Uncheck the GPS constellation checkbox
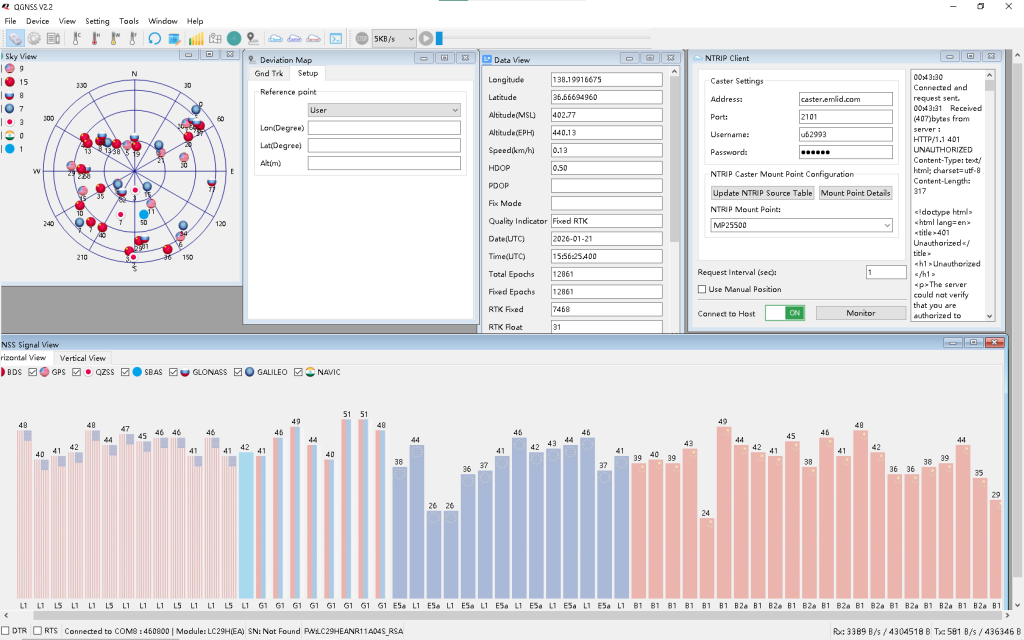Image resolution: width=1024 pixels, height=640 pixels. tap(33, 372)
